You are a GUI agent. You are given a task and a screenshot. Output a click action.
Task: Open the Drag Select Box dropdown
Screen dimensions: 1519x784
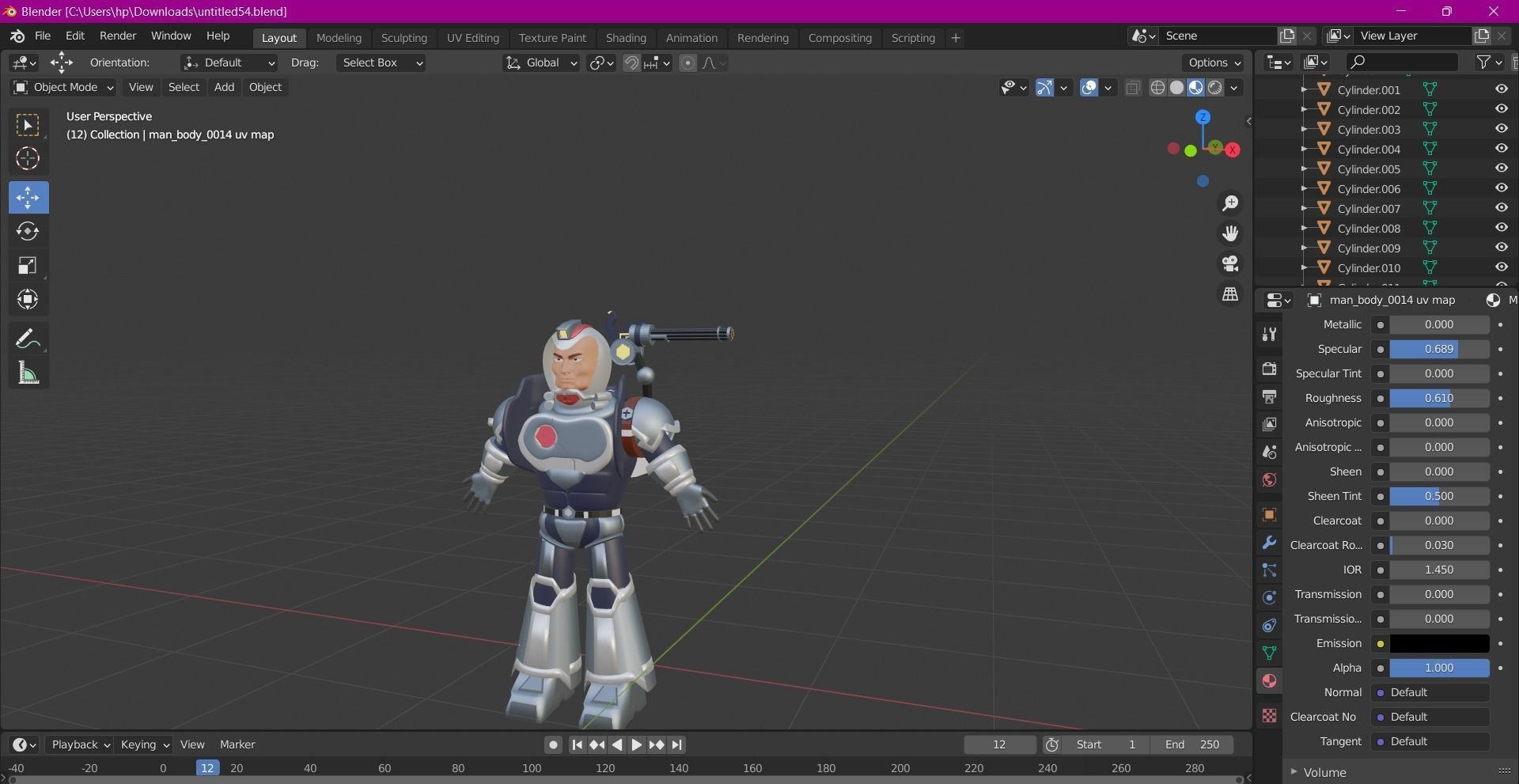[381, 62]
